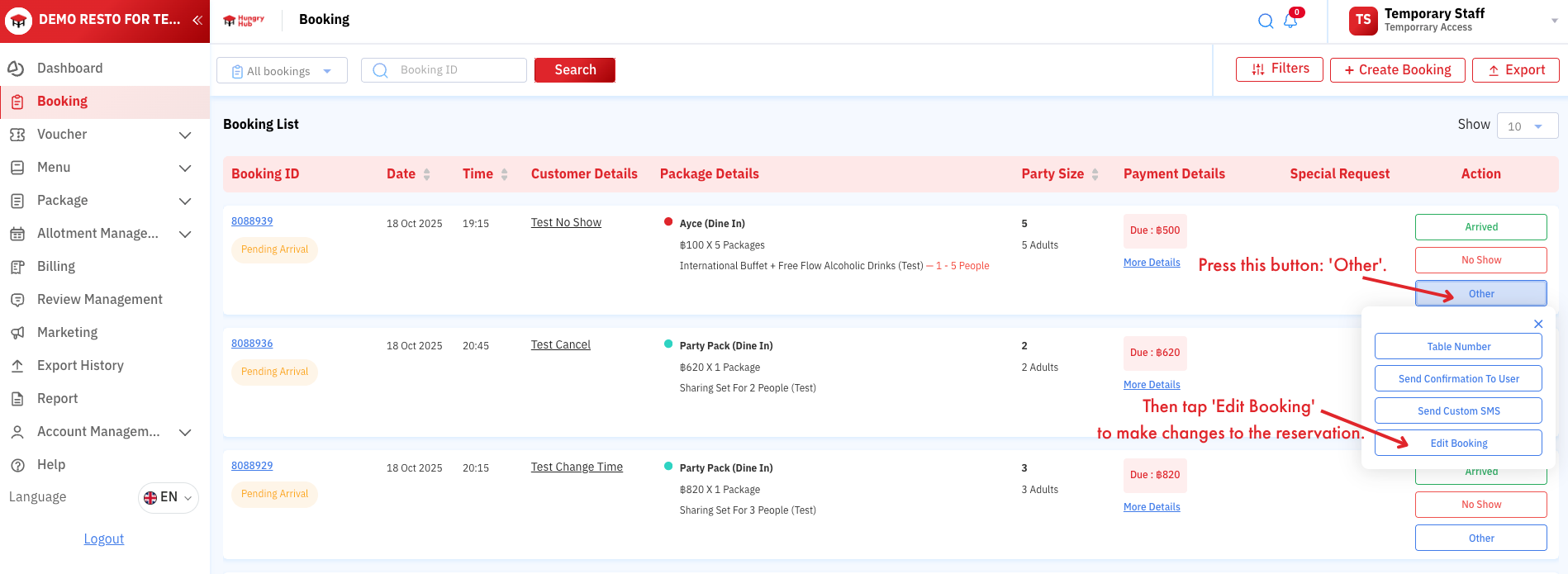Click the Export History upload icon
This screenshot has height=574, width=1568.
tap(17, 366)
